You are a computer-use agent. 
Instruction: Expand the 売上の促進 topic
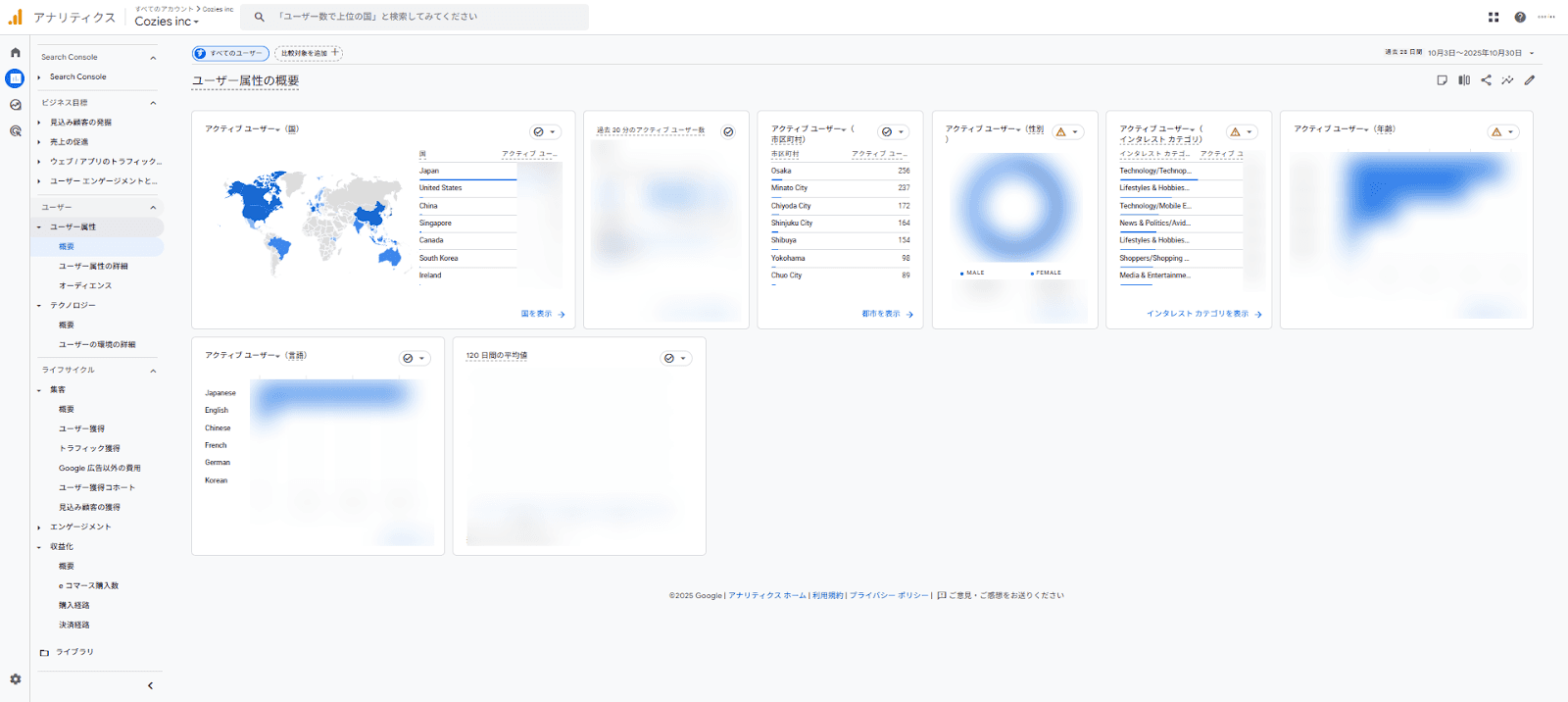(39, 142)
